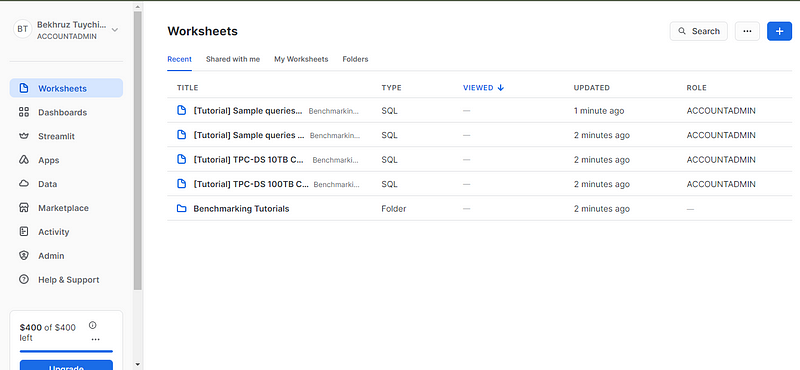Viewport: 800px width, 370px height.
Task: Open the Apps icon in the sidebar
Action: click(x=24, y=160)
